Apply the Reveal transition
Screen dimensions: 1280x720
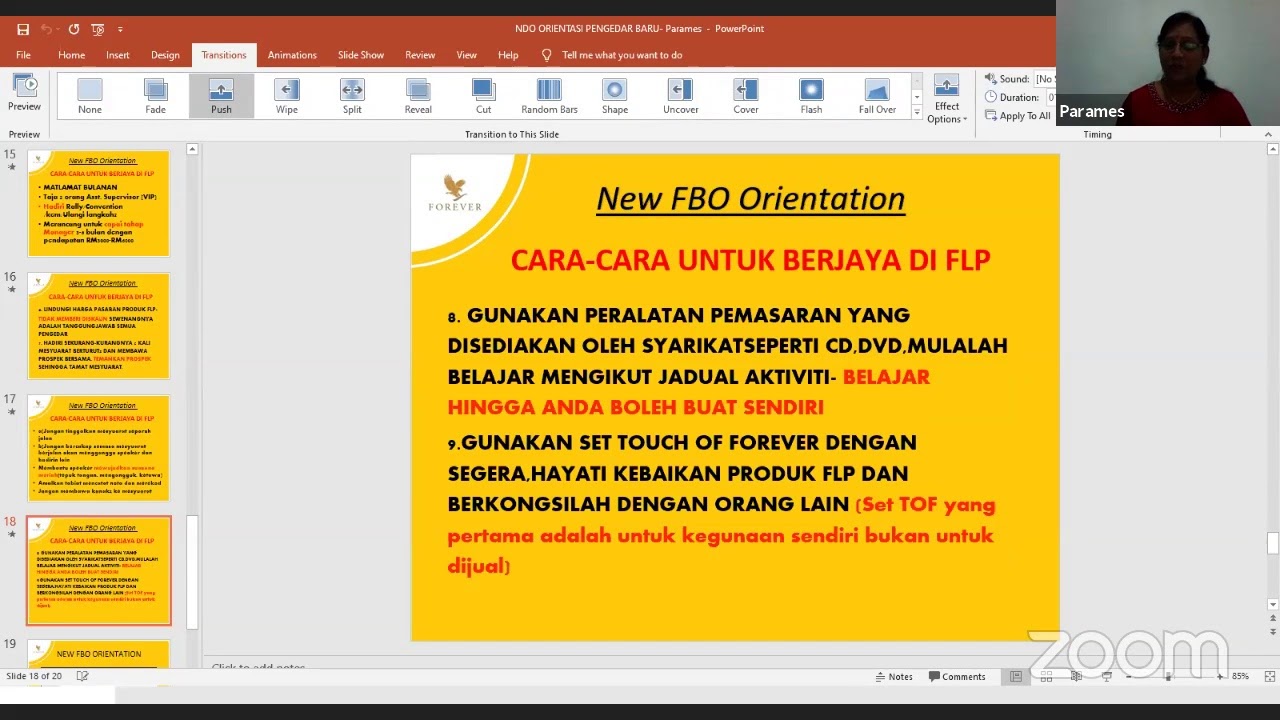click(x=418, y=97)
